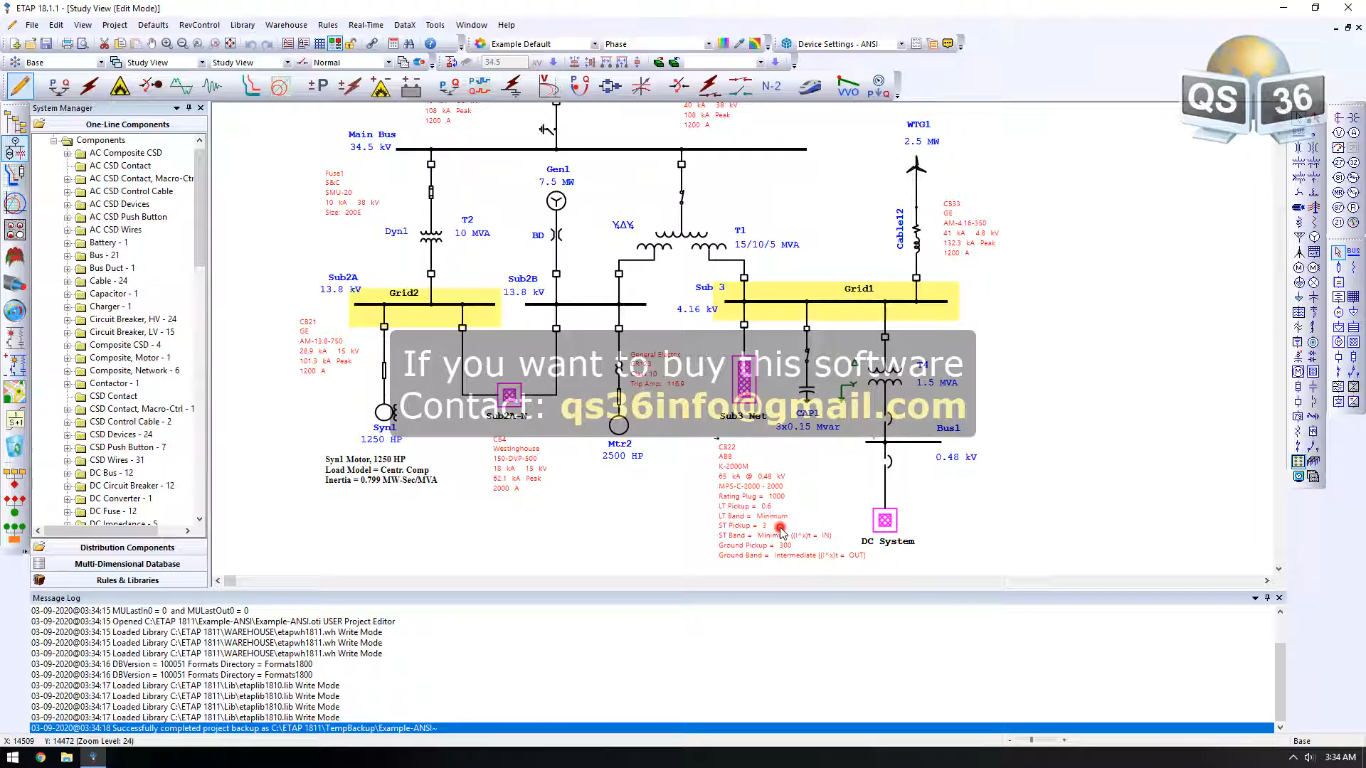Select AC Composite CSD tree item
1366x768 pixels.
coord(125,153)
